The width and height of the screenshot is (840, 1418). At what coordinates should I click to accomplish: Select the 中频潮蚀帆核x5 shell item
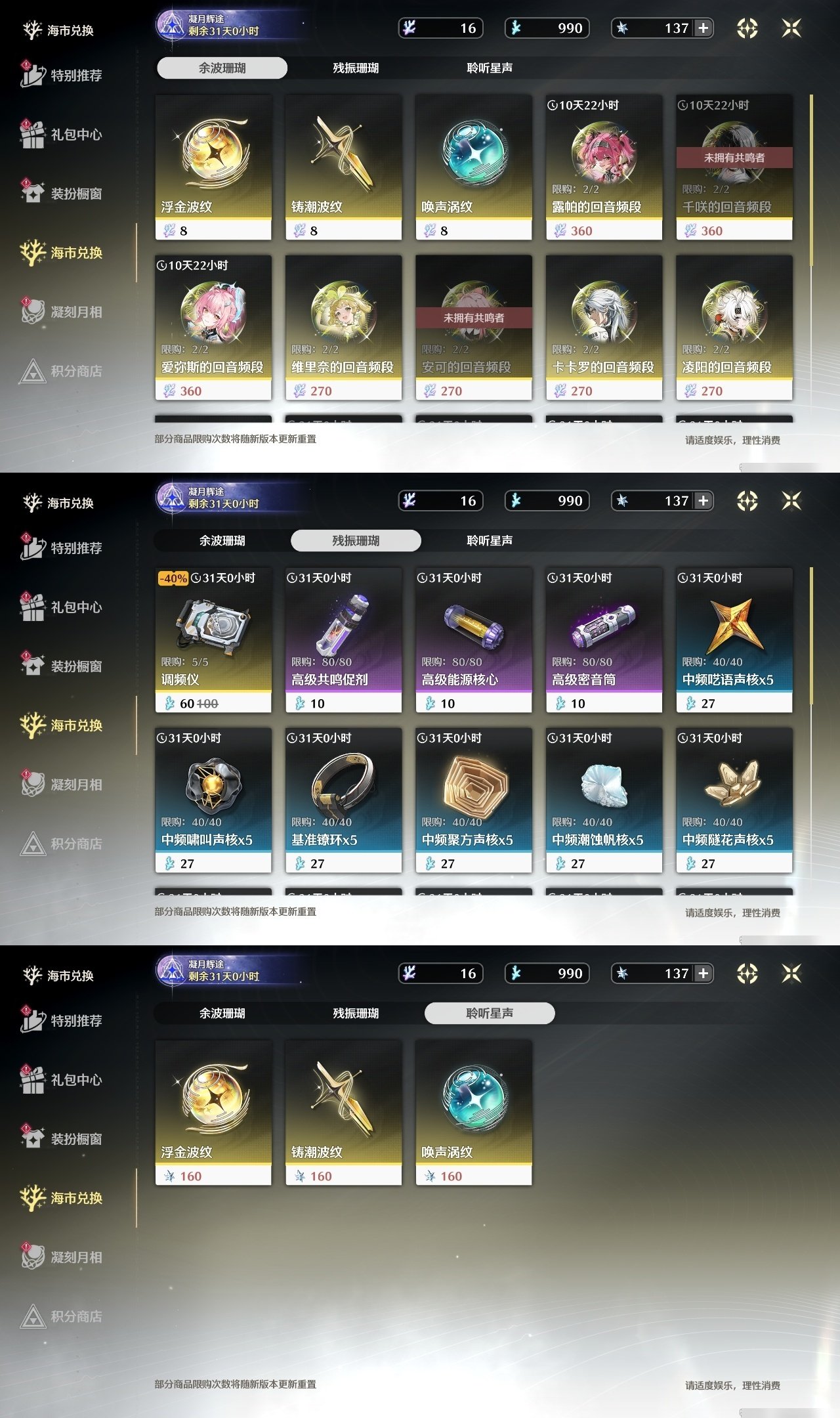pos(604,800)
